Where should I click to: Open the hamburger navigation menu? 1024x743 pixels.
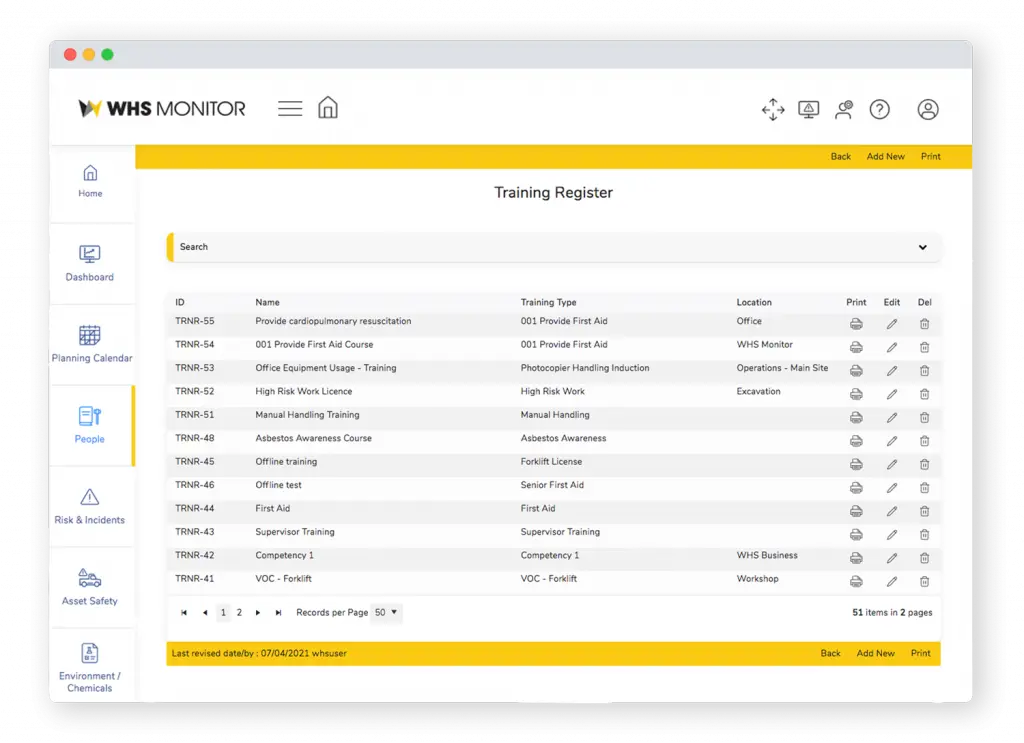click(289, 107)
